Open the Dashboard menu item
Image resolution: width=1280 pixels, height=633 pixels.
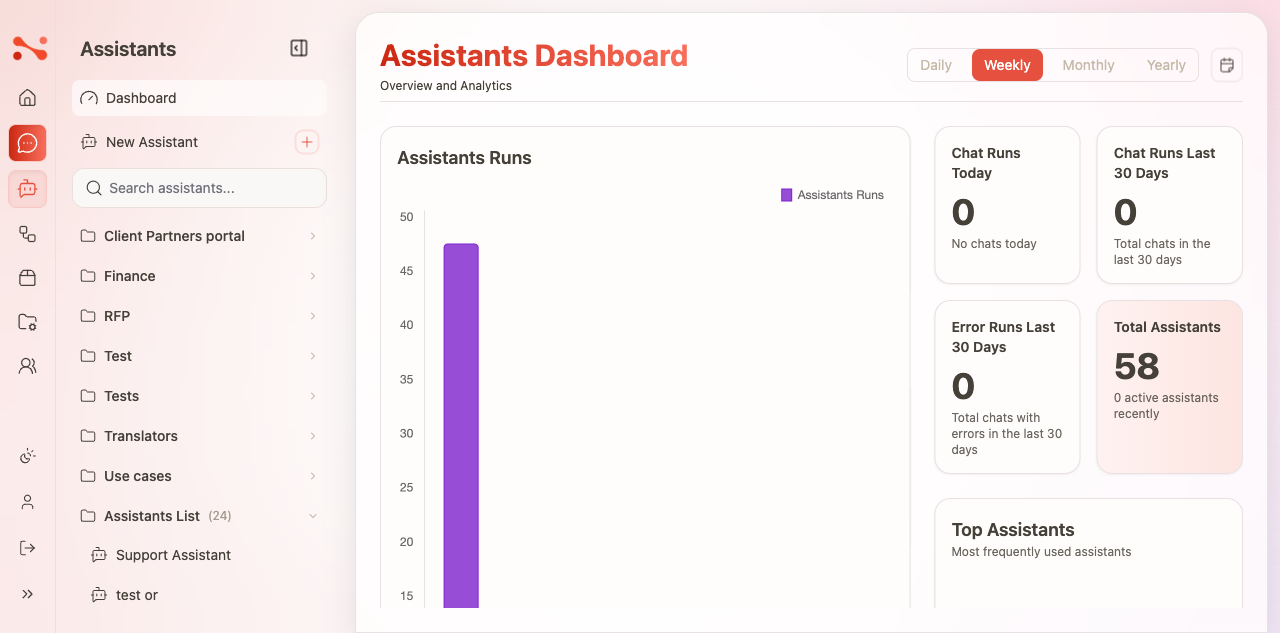[x=199, y=98]
